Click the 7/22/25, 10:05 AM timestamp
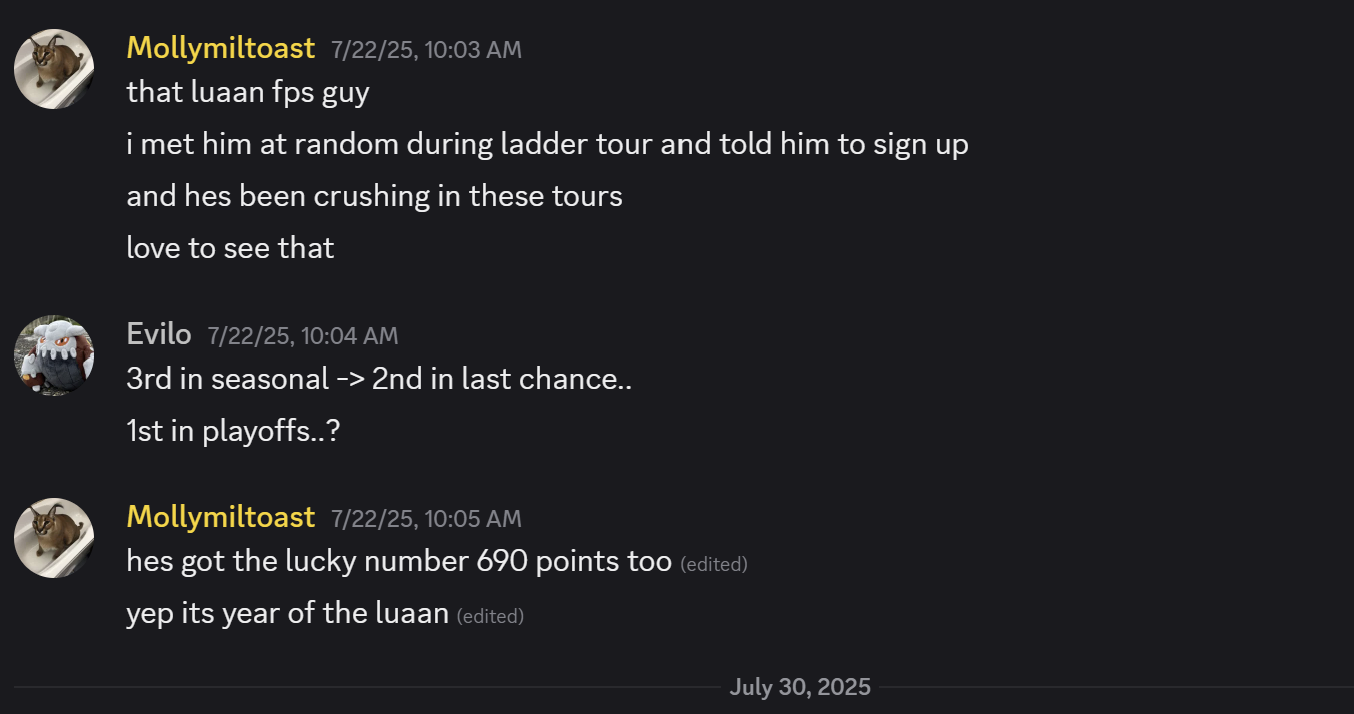The height and width of the screenshot is (714, 1354). tap(426, 518)
